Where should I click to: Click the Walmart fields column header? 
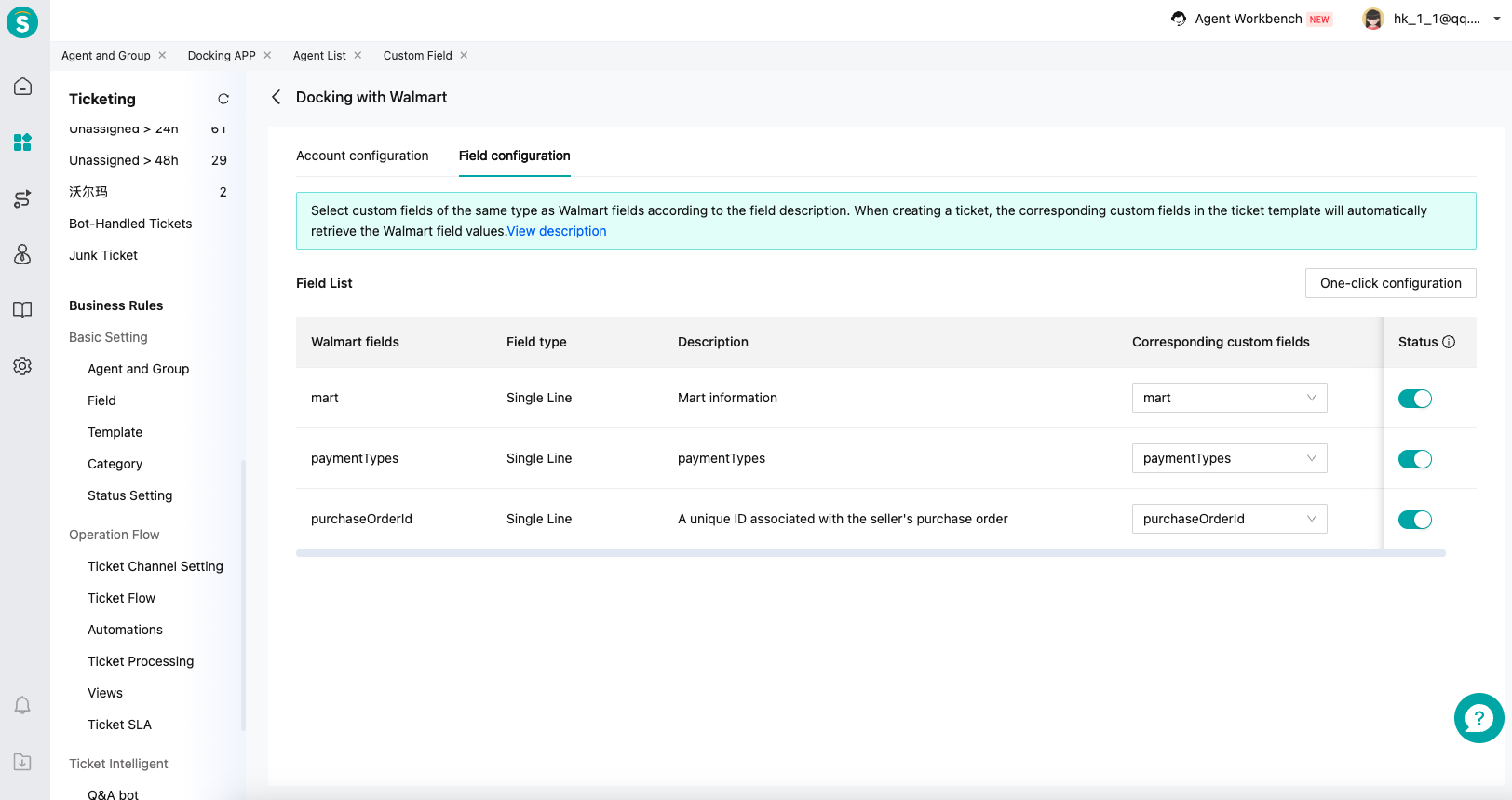355,342
